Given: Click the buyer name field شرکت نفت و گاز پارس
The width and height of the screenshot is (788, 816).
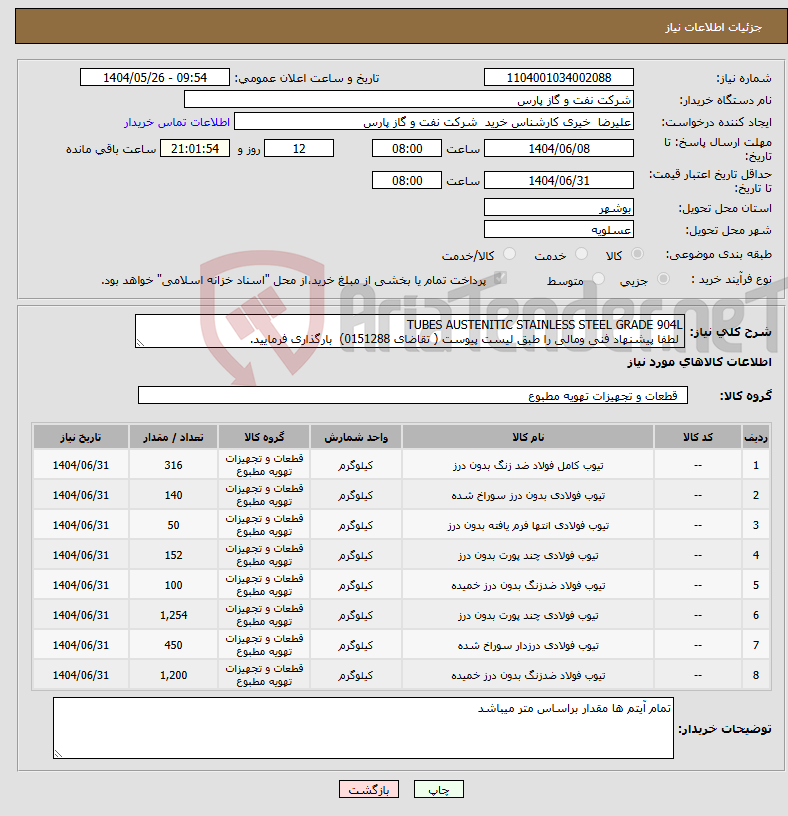Looking at the screenshot, I should tap(409, 99).
